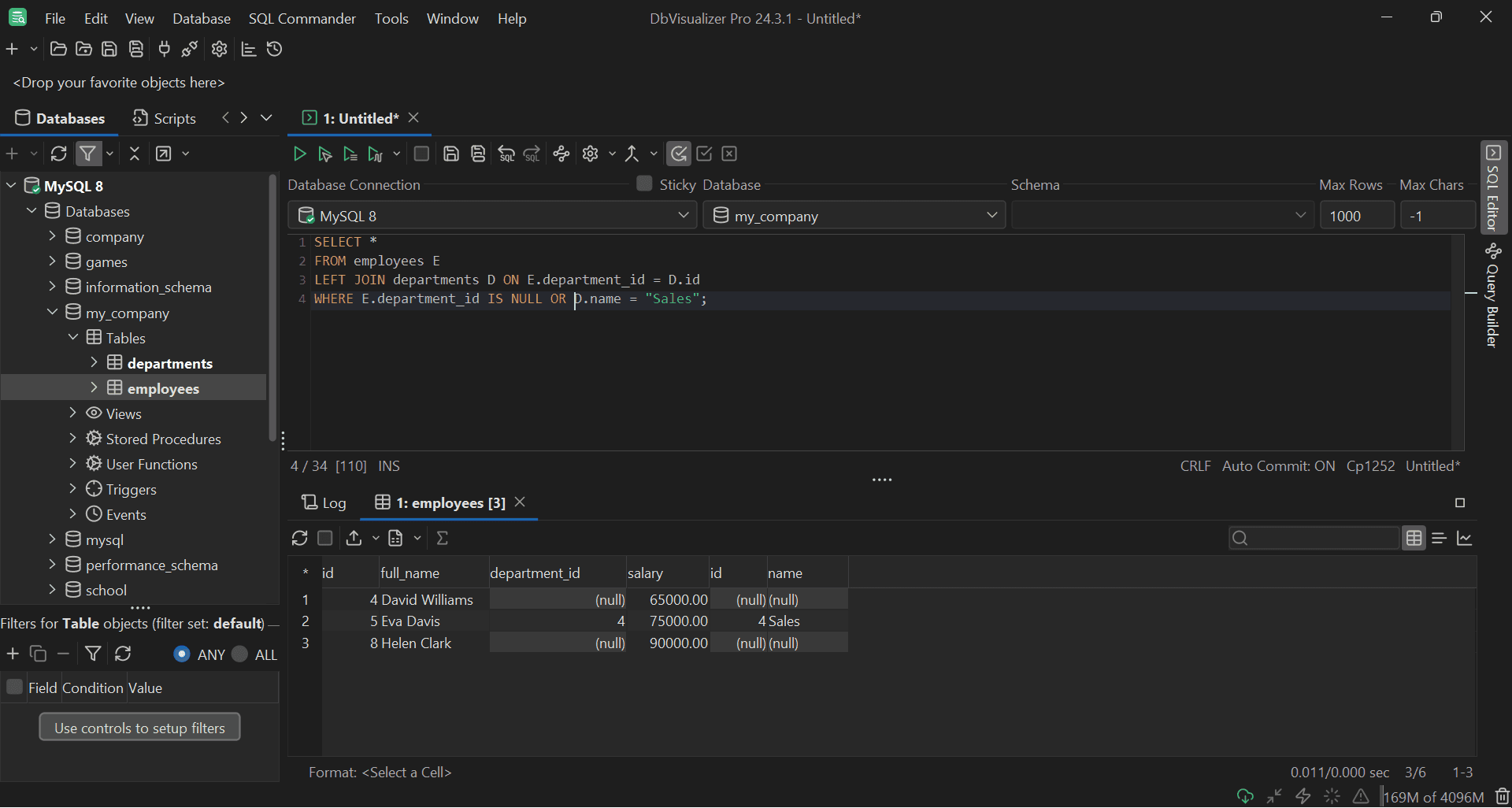Expand the departments table node
This screenshot has width=1512, height=808.
click(x=95, y=363)
